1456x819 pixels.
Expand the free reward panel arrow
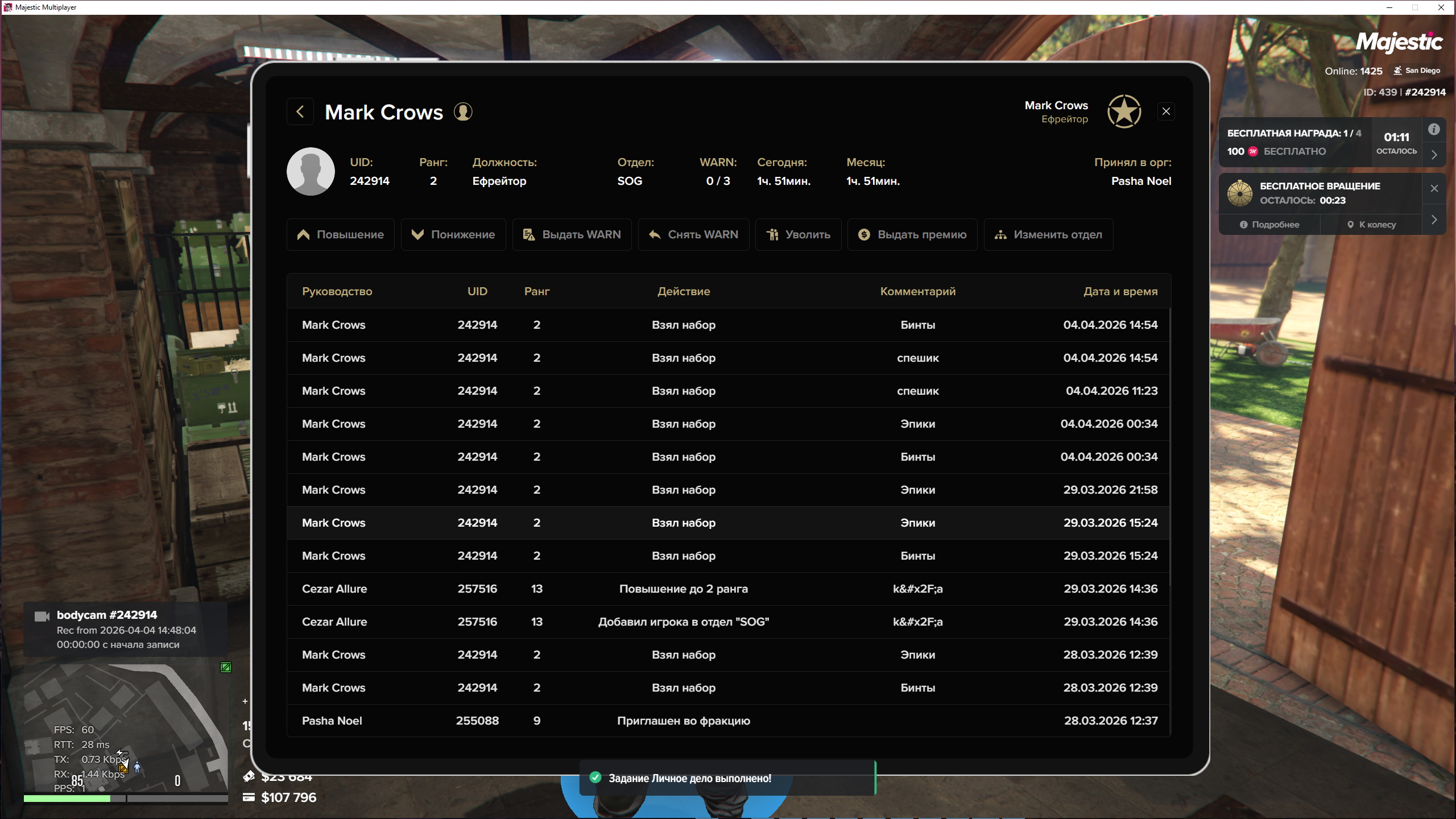tap(1434, 155)
